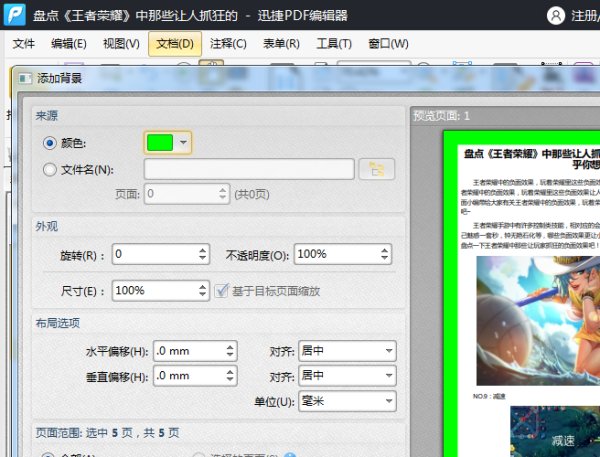
Task: Open the 注释(C) menu
Action: (228, 44)
